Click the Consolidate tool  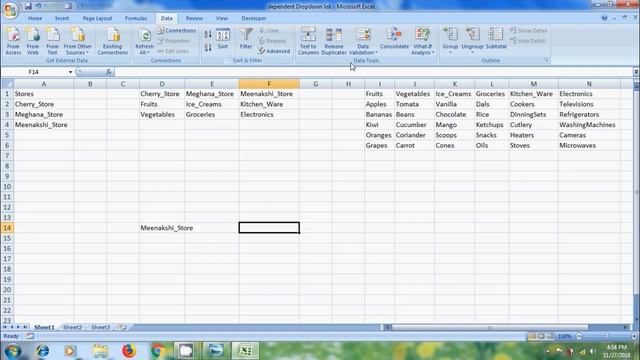pos(394,39)
